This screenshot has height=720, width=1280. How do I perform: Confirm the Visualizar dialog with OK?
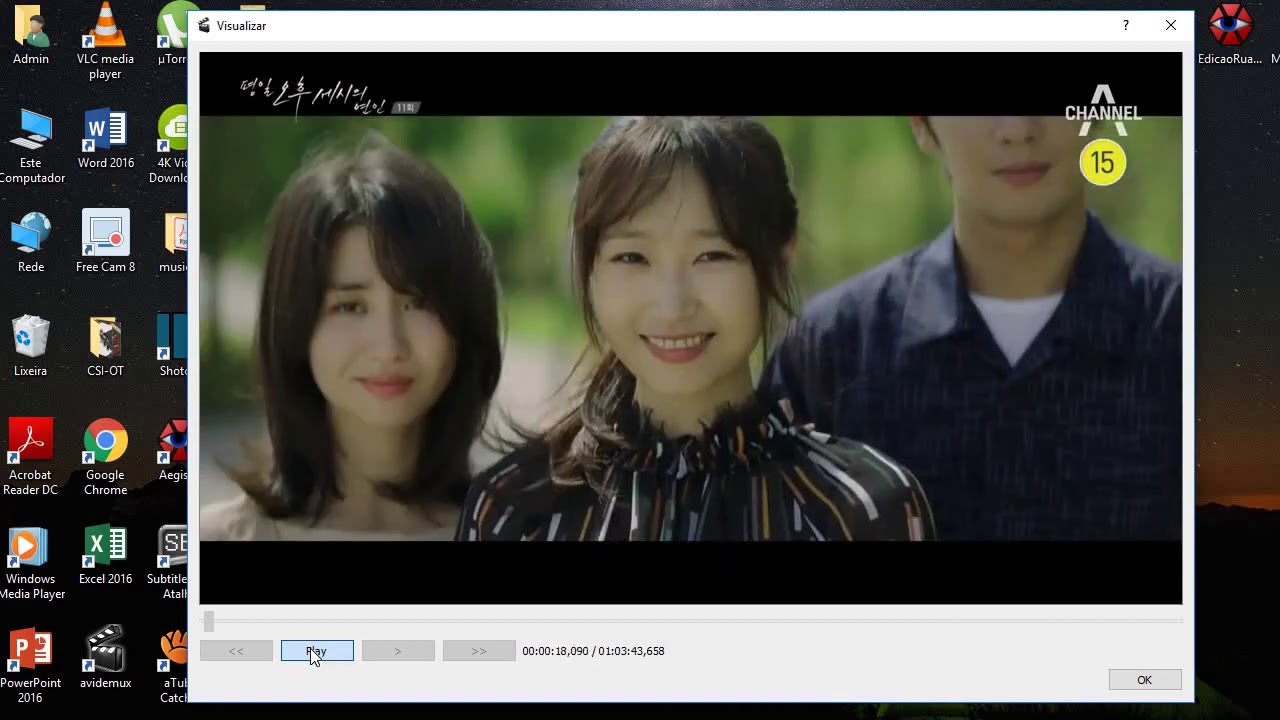click(1145, 680)
